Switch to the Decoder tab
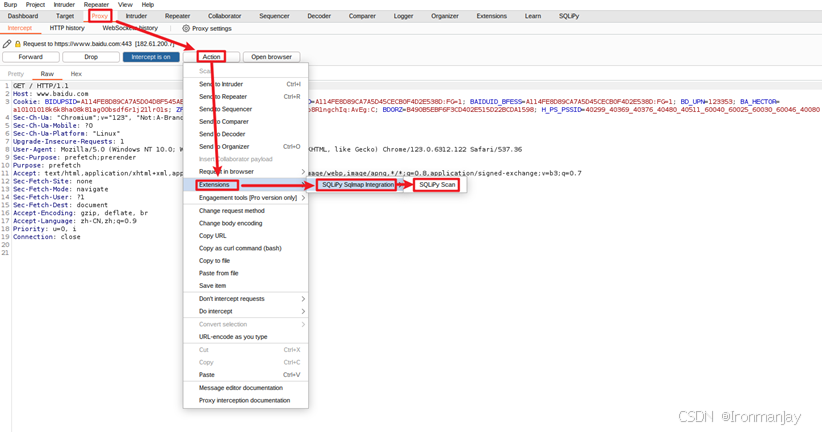Image resolution: width=822 pixels, height=432 pixels. coord(319,16)
